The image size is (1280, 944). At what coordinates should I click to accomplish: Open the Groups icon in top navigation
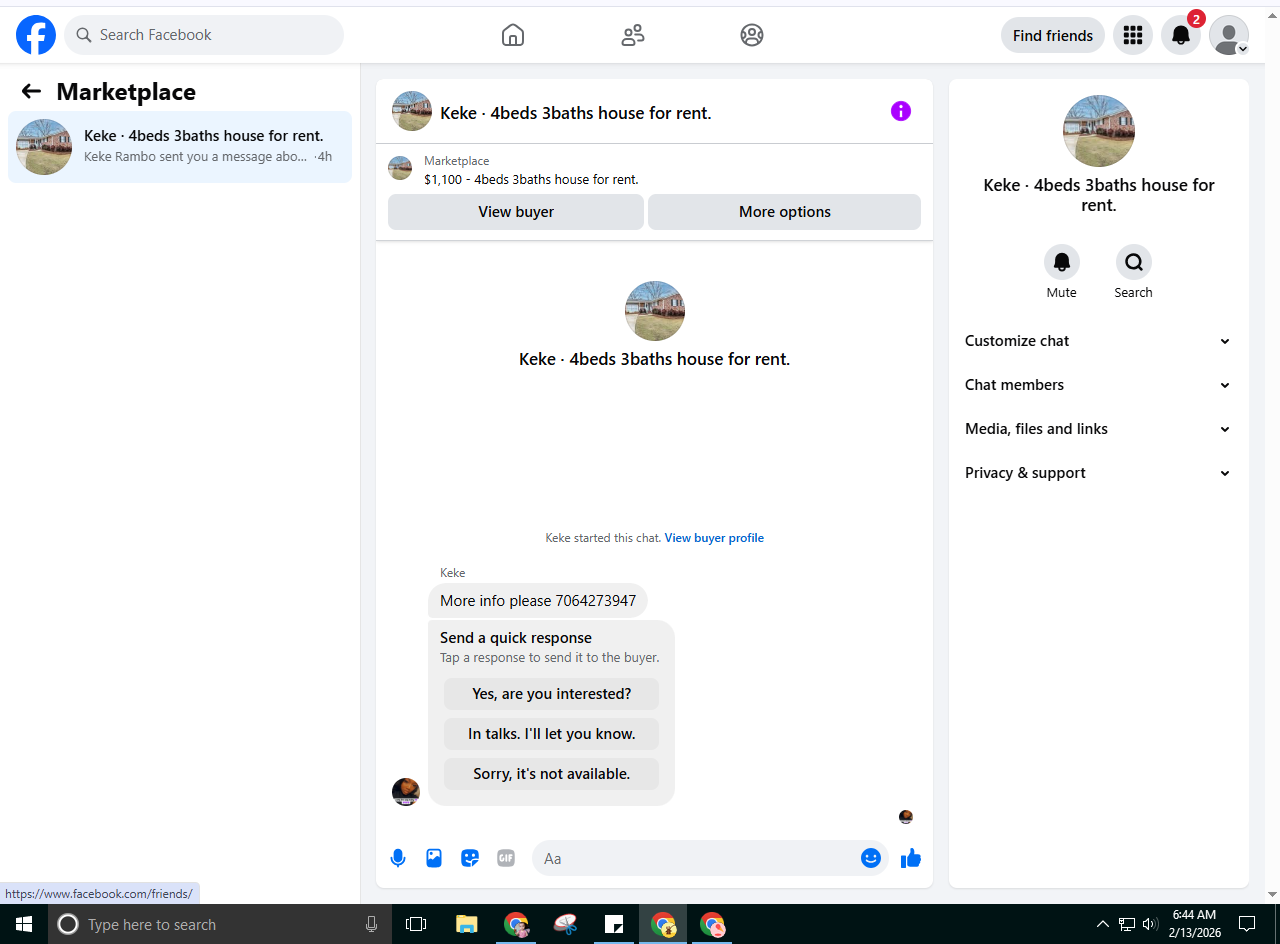pyautogui.click(x=752, y=35)
